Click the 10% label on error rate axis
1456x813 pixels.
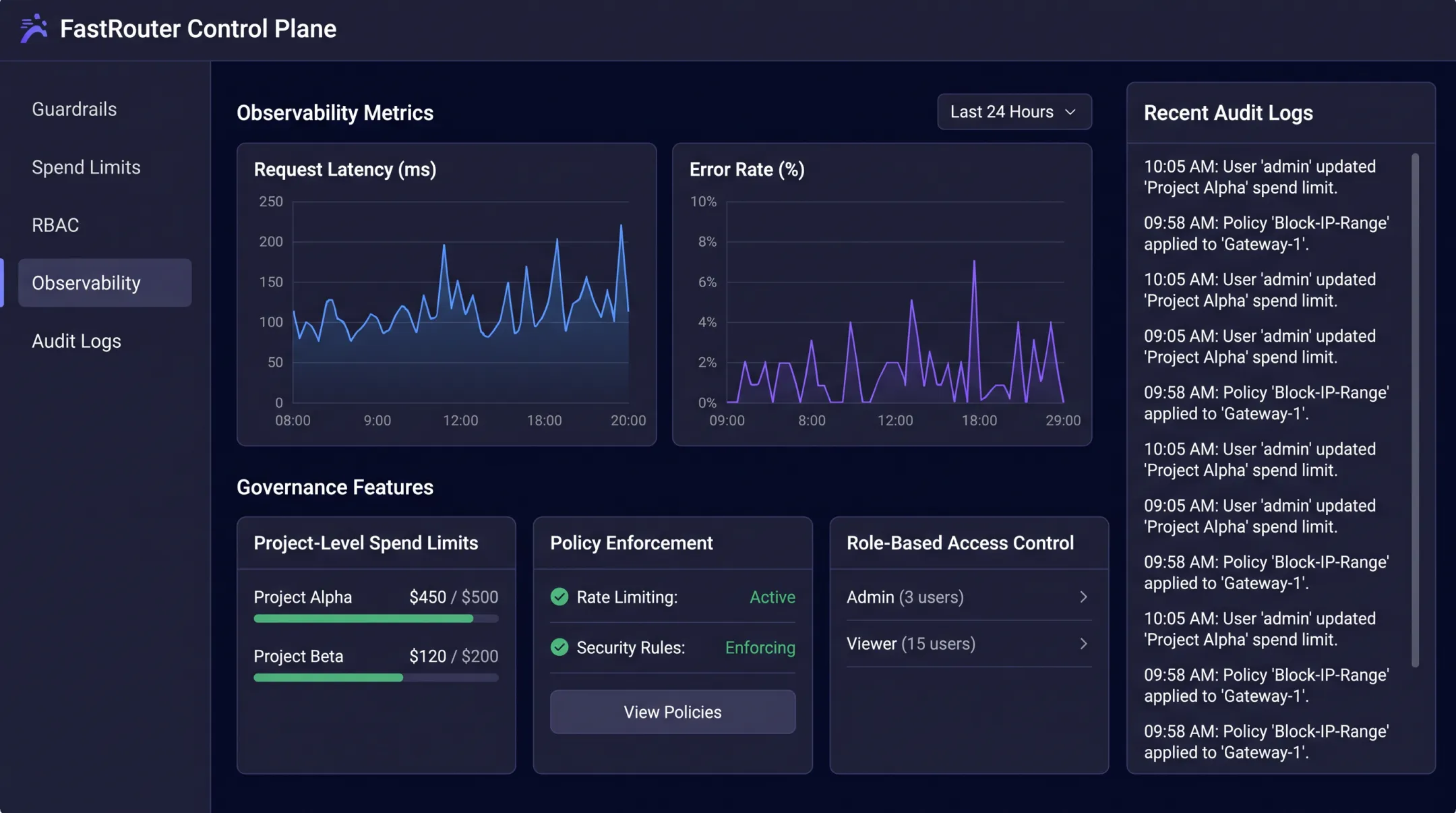click(x=703, y=202)
